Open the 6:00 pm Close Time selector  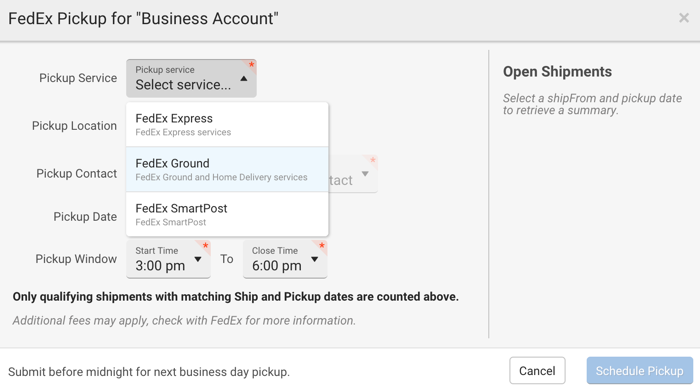click(x=285, y=259)
